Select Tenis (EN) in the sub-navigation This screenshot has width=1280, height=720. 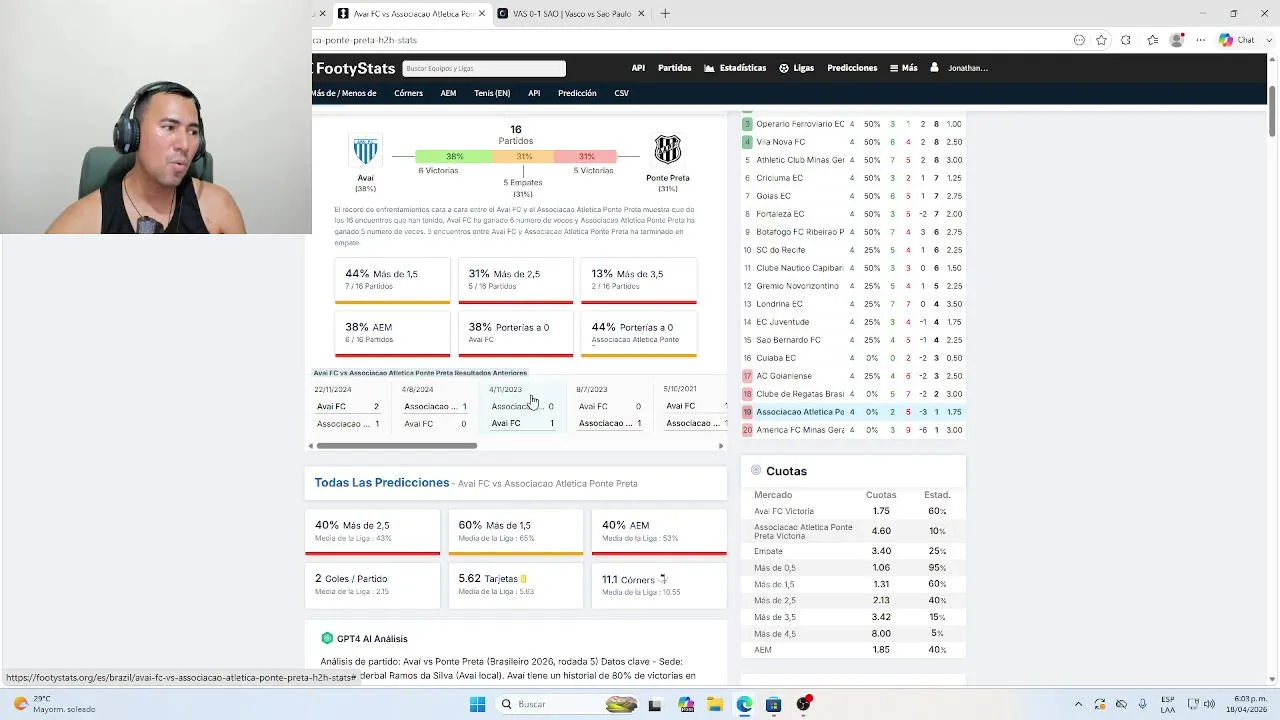492,93
